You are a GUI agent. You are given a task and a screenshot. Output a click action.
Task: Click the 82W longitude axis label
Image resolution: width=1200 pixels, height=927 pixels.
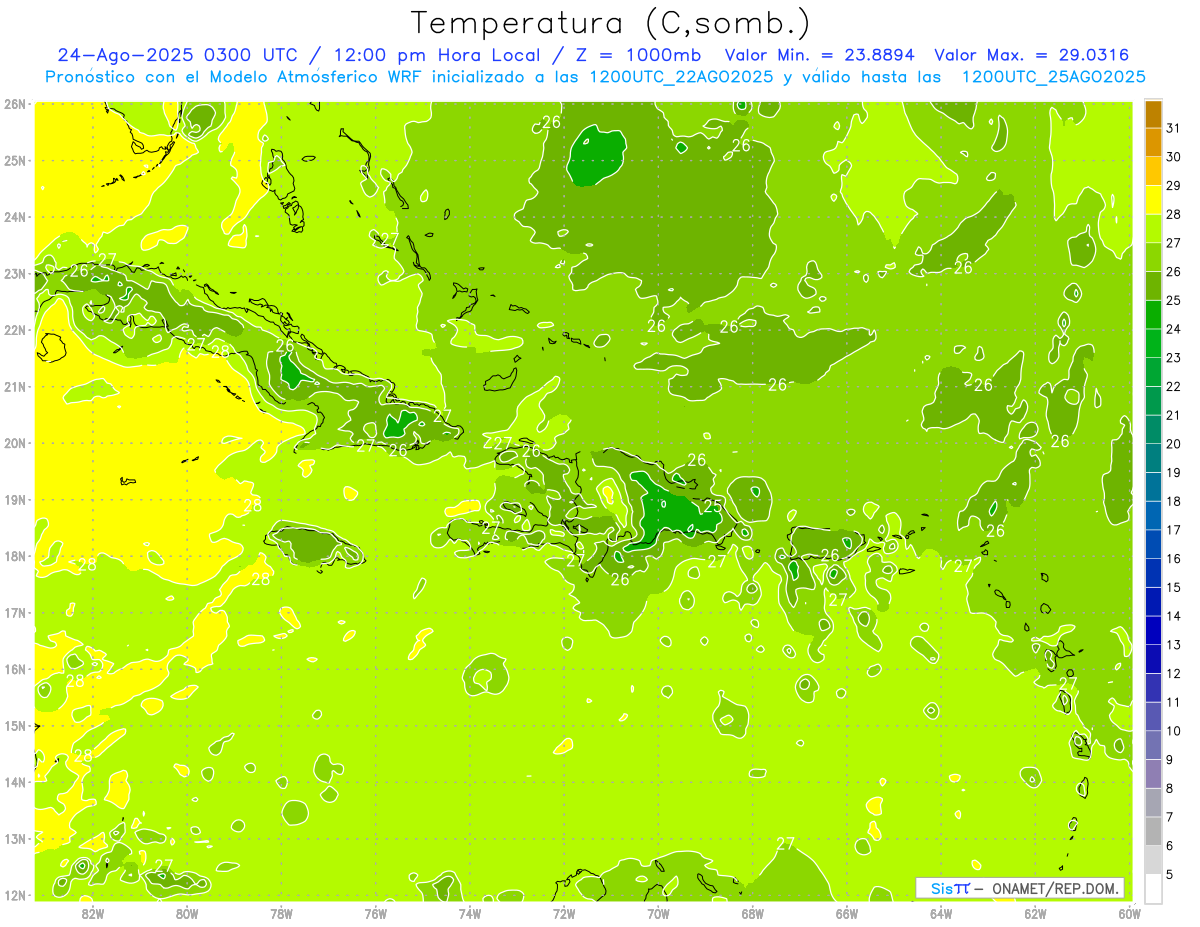(x=93, y=913)
